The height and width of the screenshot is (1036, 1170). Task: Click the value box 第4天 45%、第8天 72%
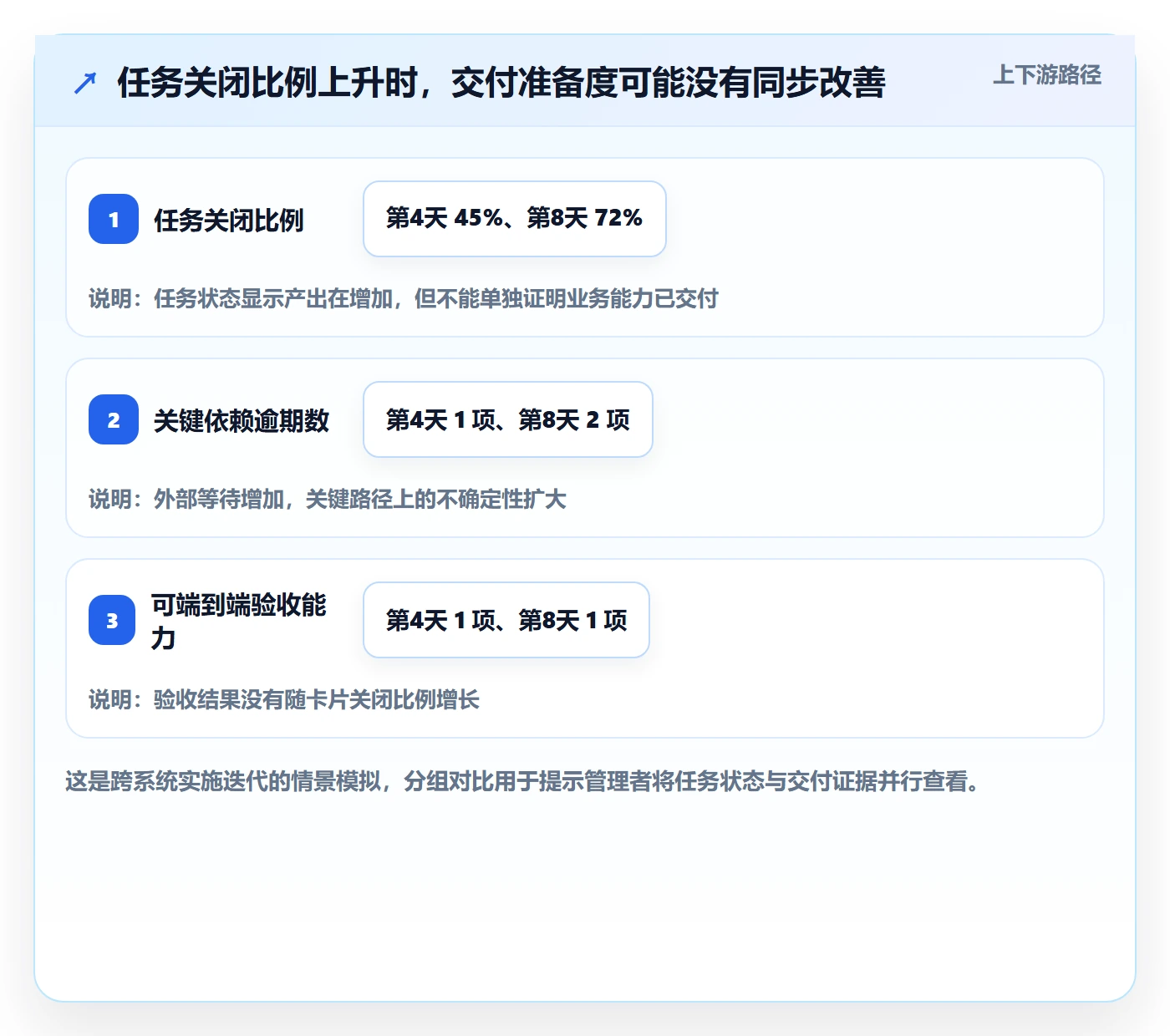point(515,219)
